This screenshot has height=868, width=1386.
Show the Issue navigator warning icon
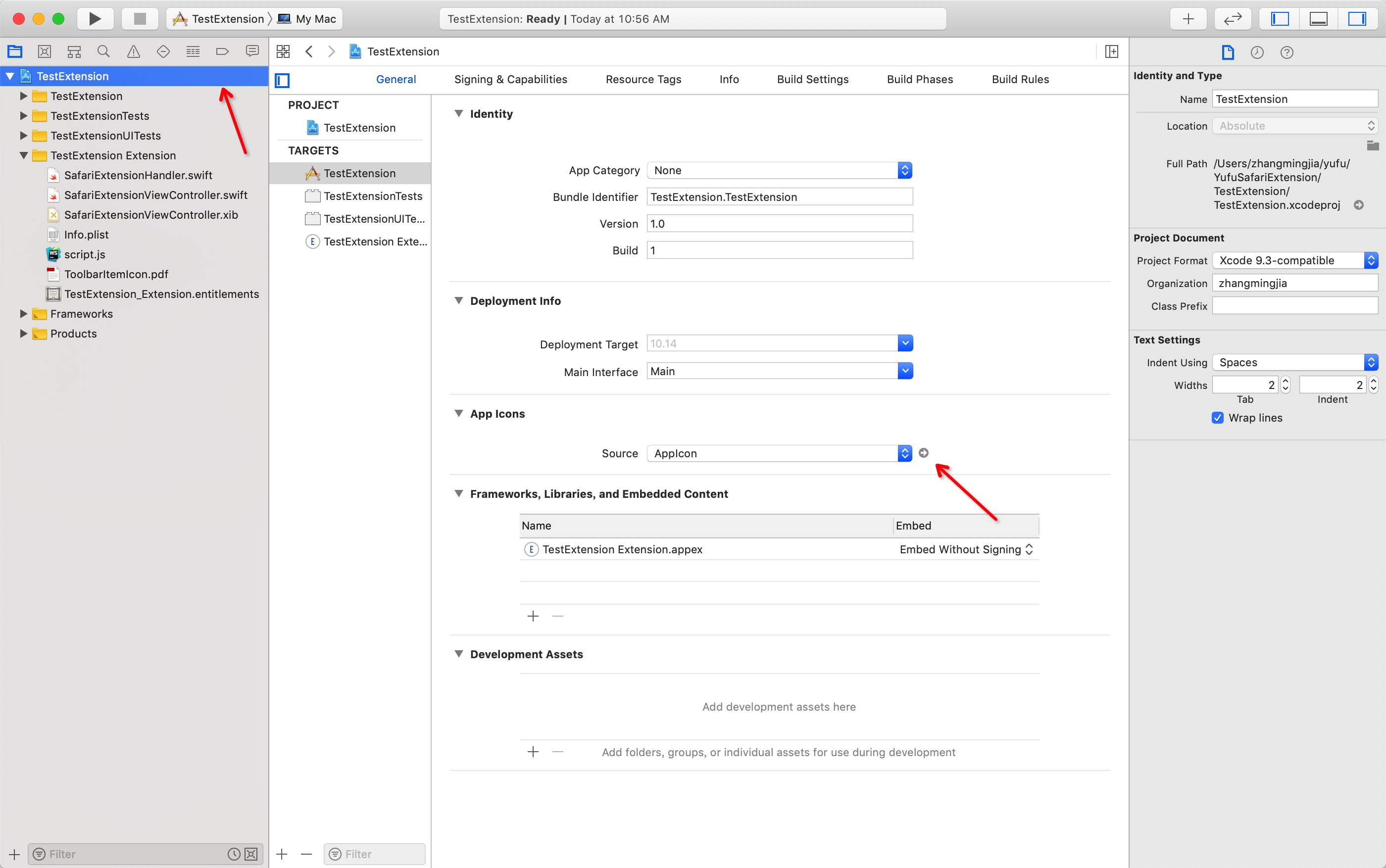pos(133,51)
